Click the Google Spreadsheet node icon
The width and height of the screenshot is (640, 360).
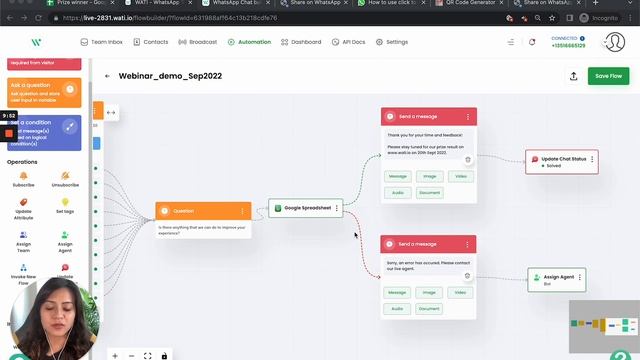tap(278, 208)
